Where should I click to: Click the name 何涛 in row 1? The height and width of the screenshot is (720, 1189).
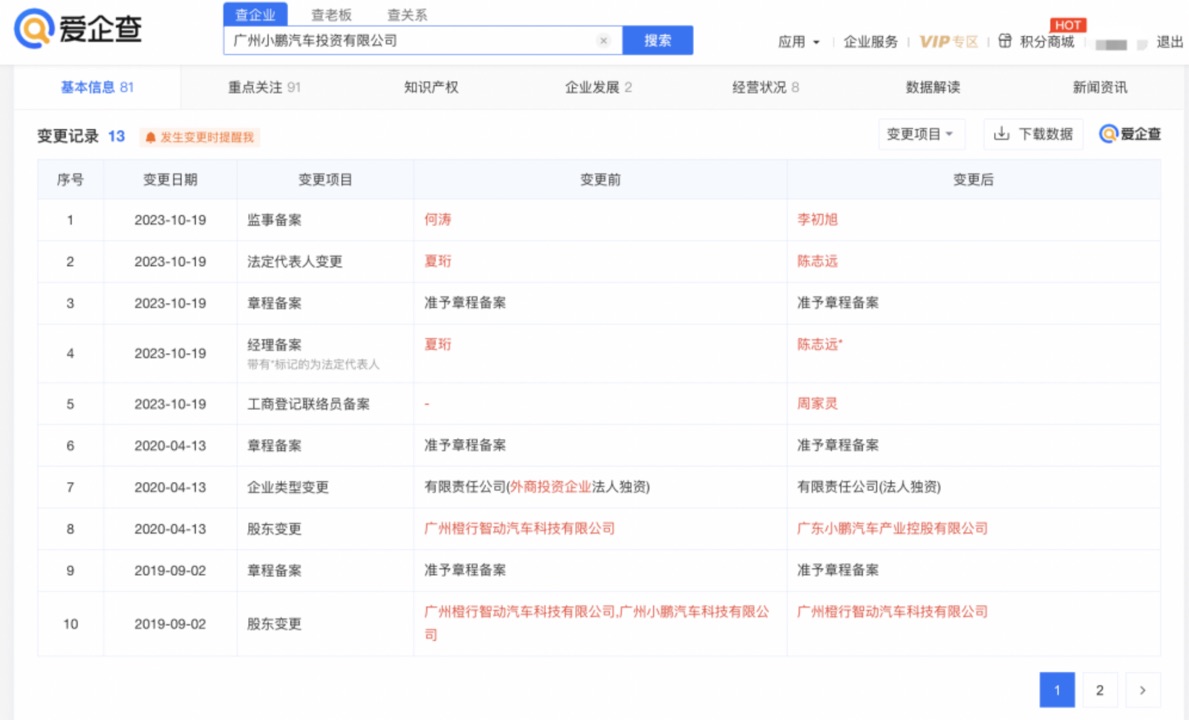click(438, 220)
